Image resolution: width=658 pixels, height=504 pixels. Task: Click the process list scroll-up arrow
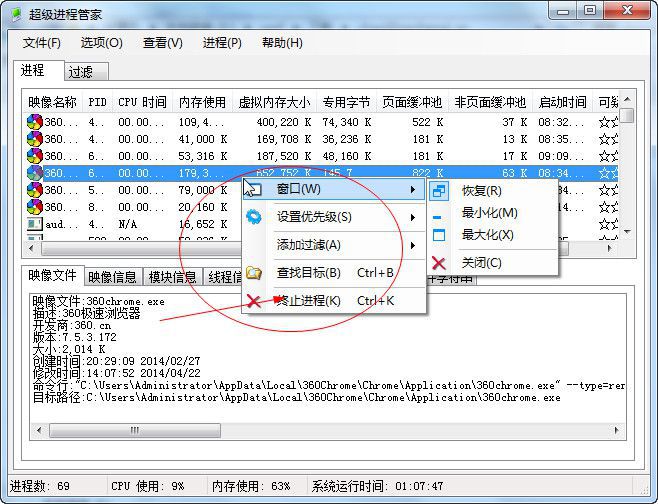point(627,99)
